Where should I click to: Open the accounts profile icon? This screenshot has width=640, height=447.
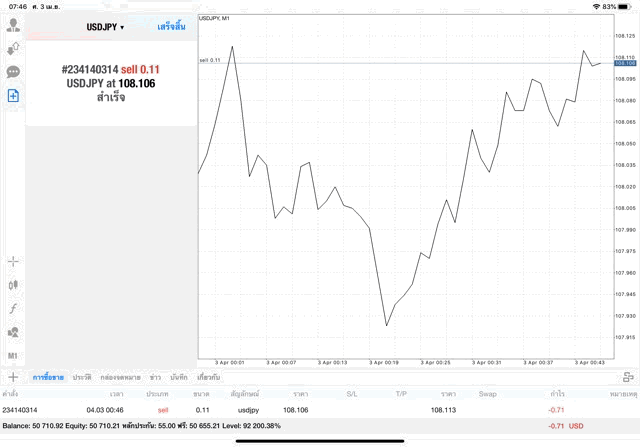point(13,24)
